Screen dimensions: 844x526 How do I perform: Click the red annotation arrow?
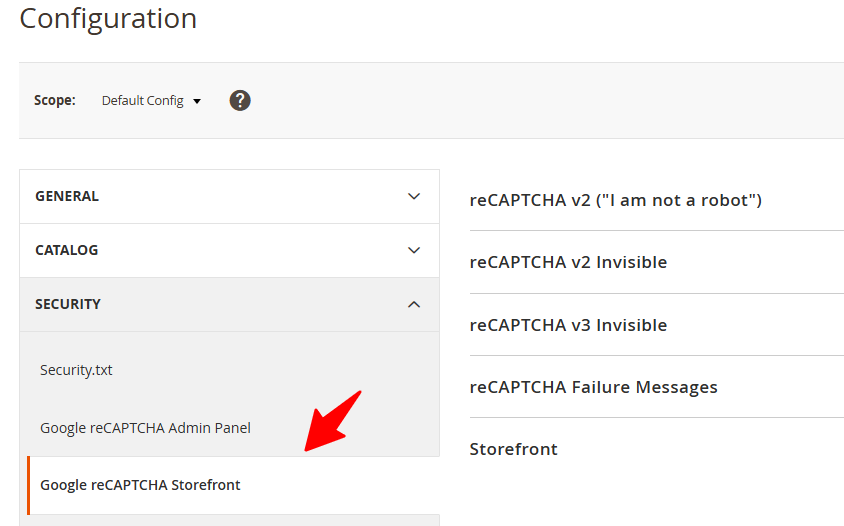332,421
